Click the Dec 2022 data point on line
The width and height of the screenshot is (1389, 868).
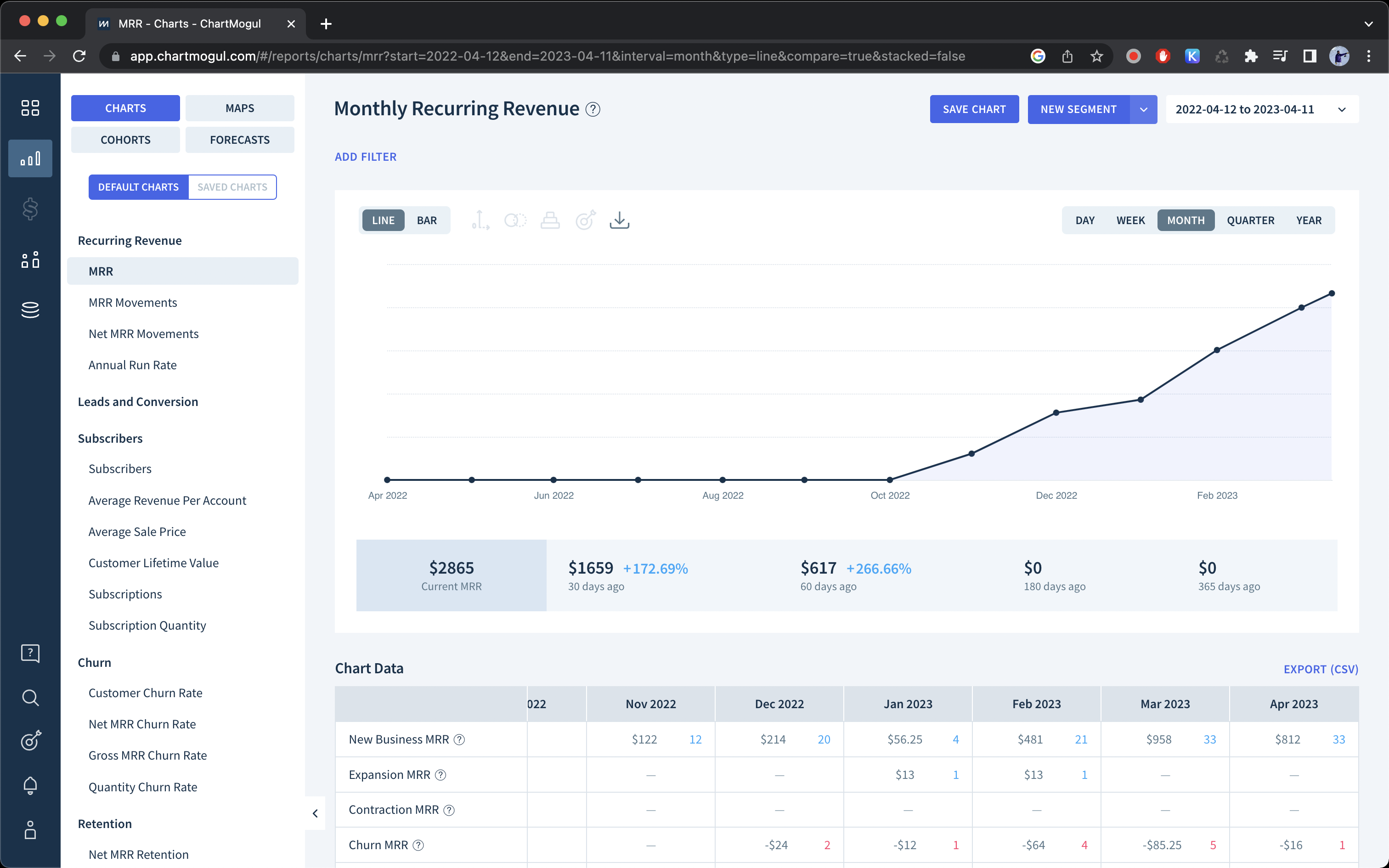1056,413
